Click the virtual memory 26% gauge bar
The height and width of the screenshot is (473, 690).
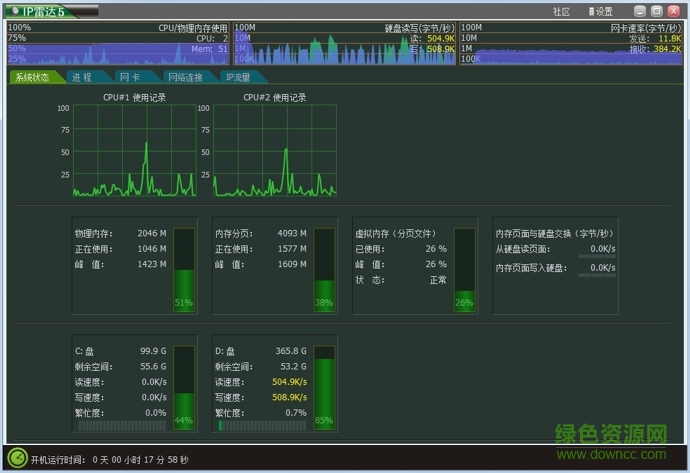464,268
